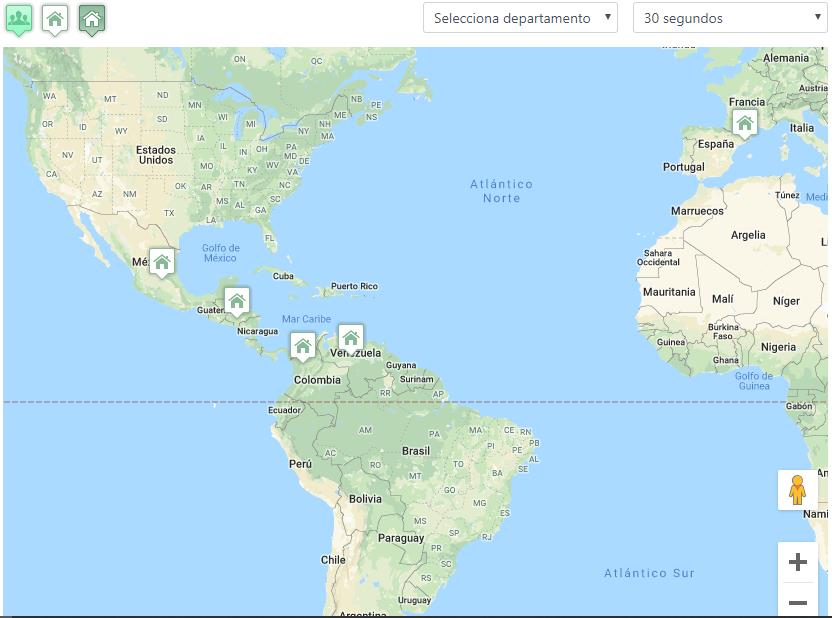
Task: Expand the 30 segundos refresh interval dropdown
Action: coord(729,18)
